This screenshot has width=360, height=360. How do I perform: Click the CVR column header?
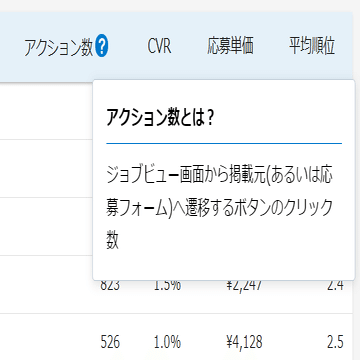(159, 46)
